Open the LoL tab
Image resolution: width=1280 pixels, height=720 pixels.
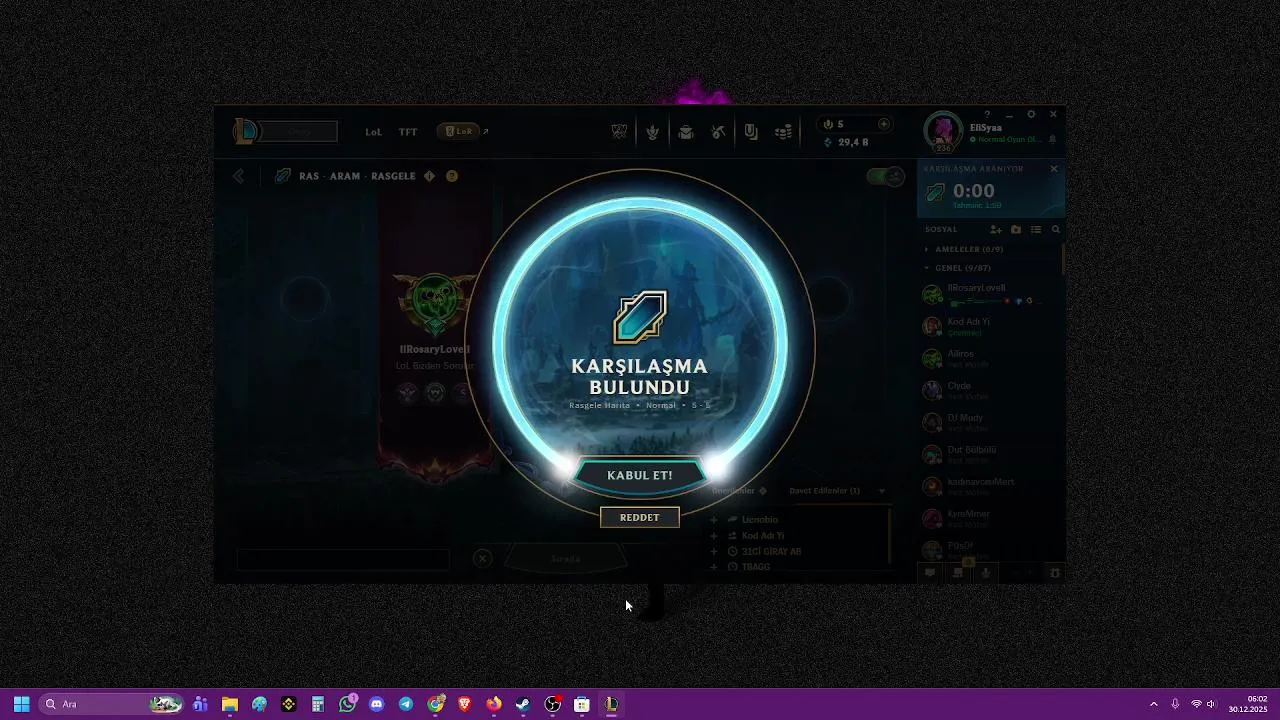coord(373,132)
